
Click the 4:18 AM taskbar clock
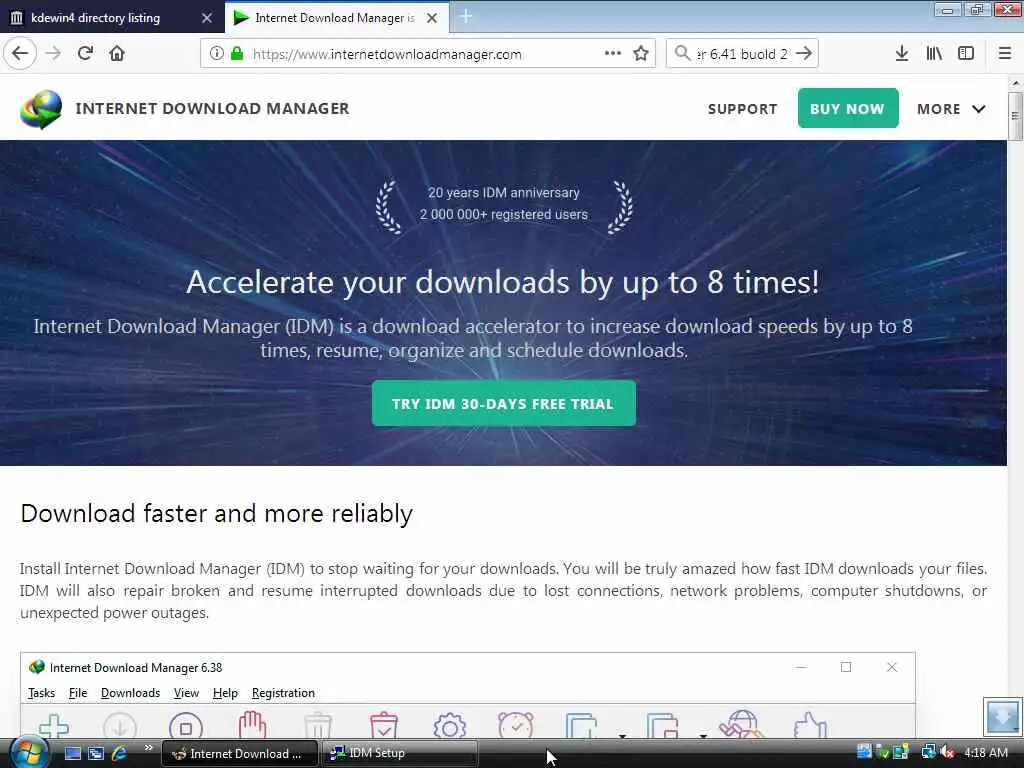click(986, 752)
